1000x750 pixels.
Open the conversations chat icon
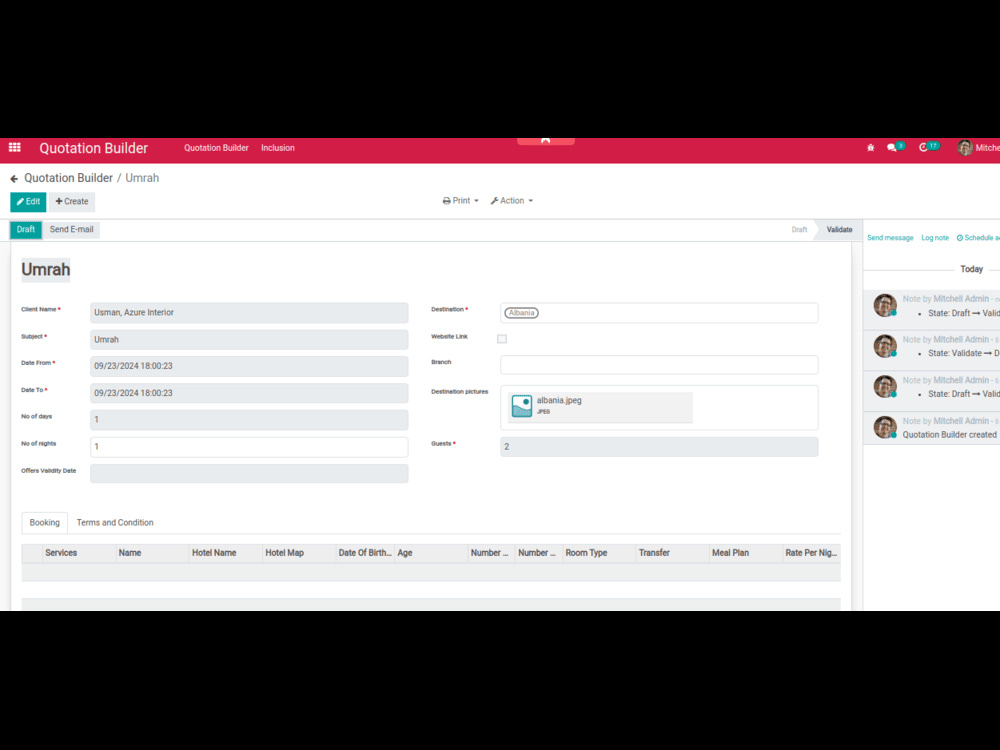[x=892, y=147]
